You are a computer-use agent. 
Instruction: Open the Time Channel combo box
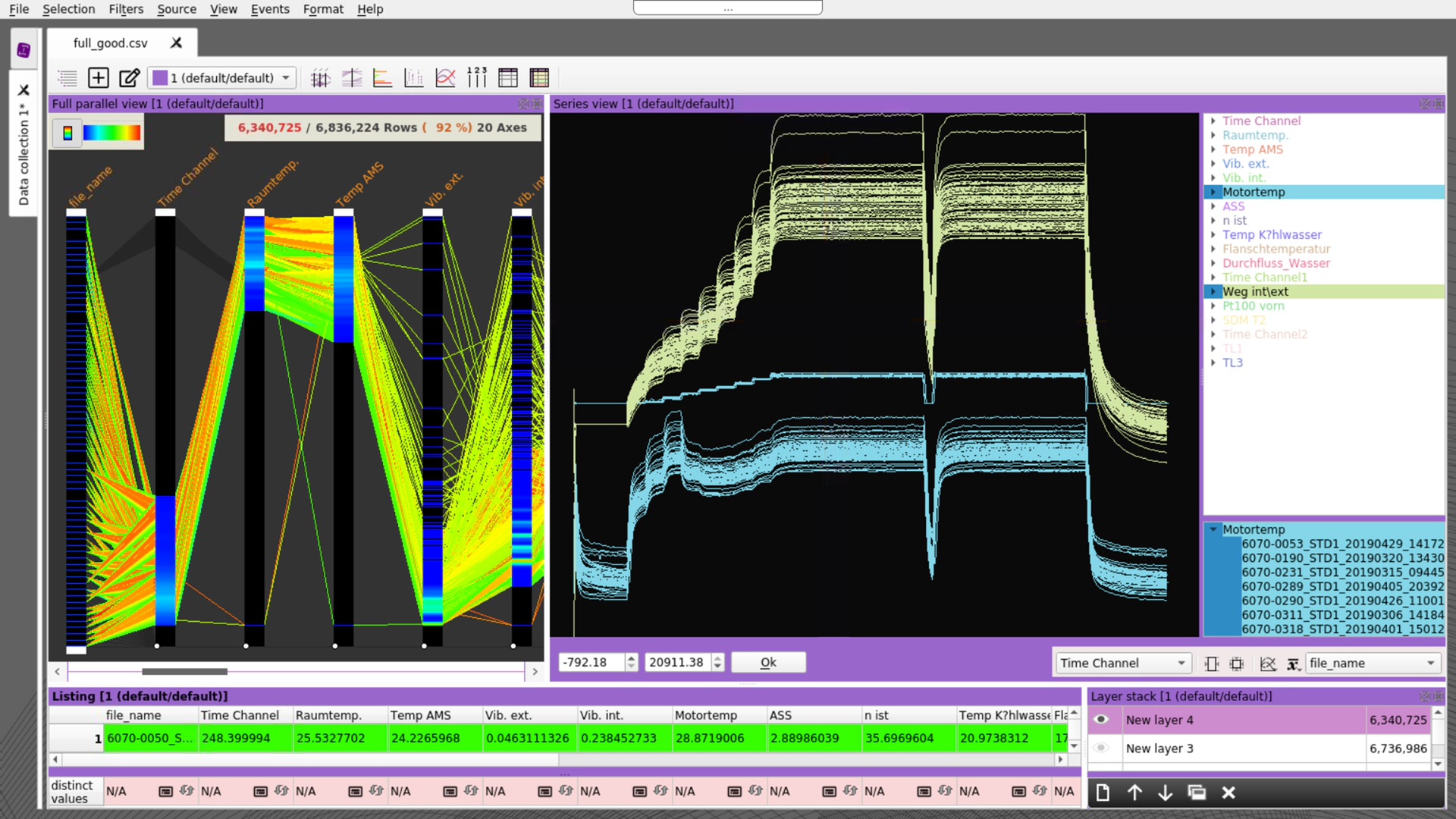tap(1122, 663)
